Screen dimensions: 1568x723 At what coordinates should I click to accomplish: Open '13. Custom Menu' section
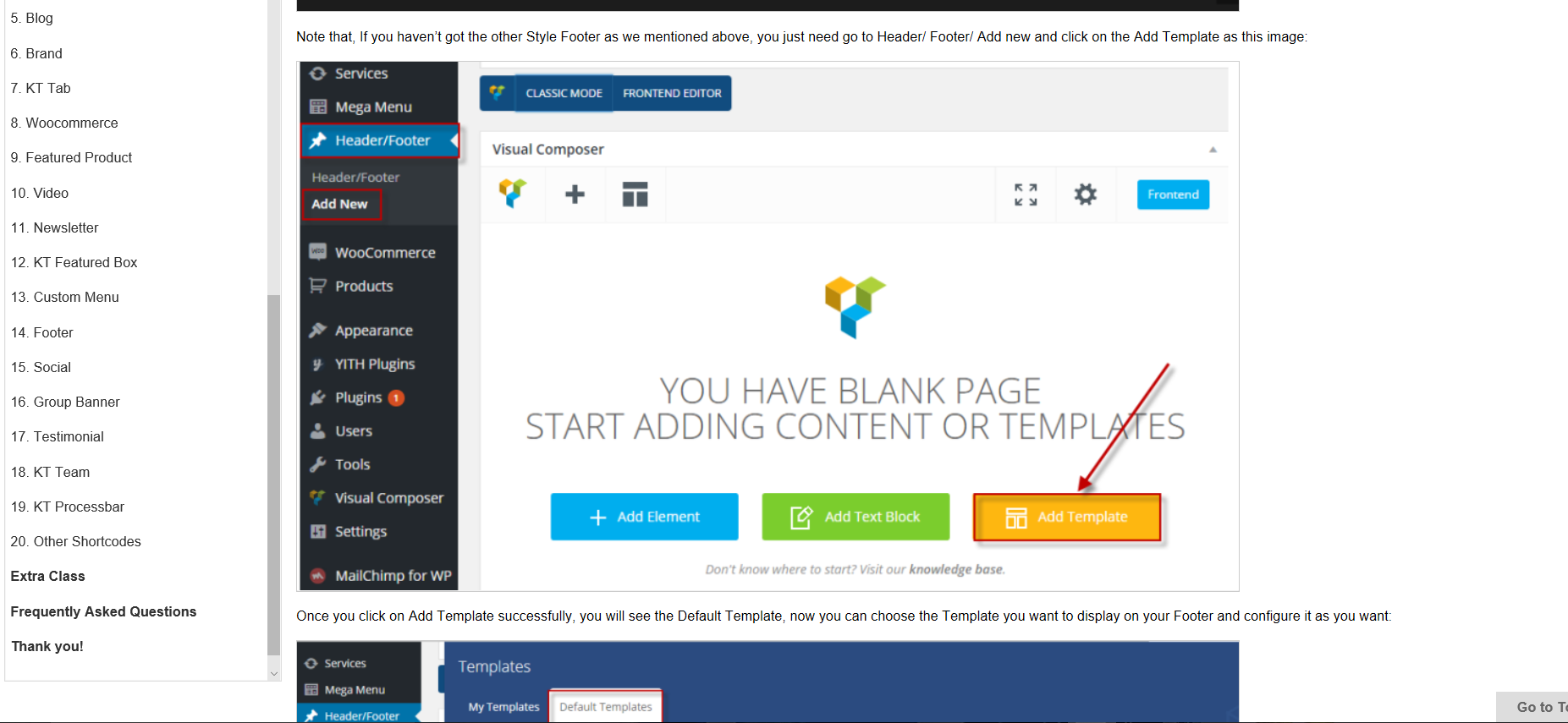pyautogui.click(x=65, y=297)
